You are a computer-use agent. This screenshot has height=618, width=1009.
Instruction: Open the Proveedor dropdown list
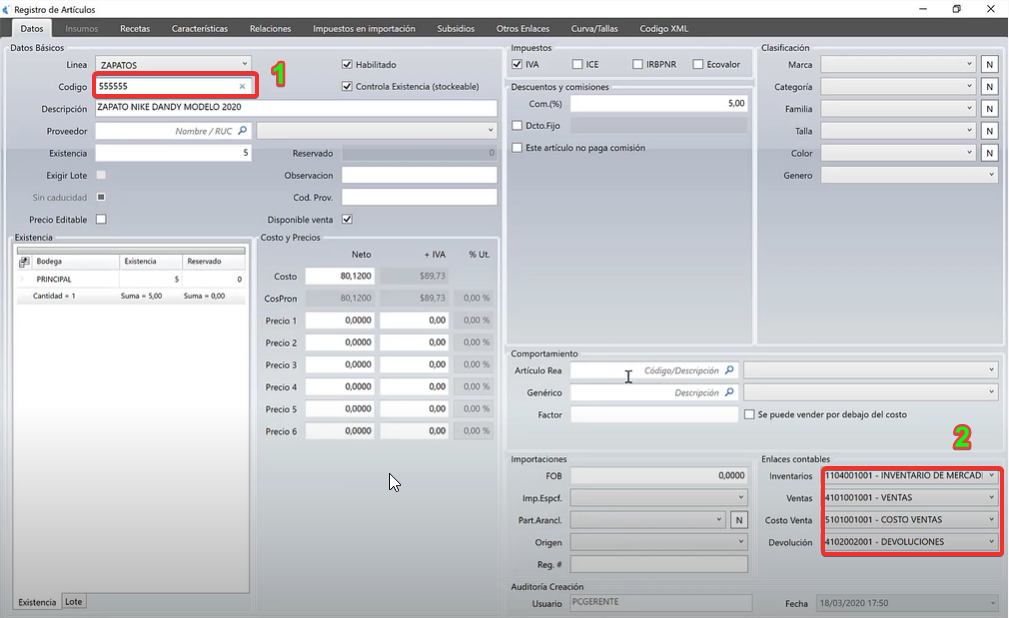(490, 131)
